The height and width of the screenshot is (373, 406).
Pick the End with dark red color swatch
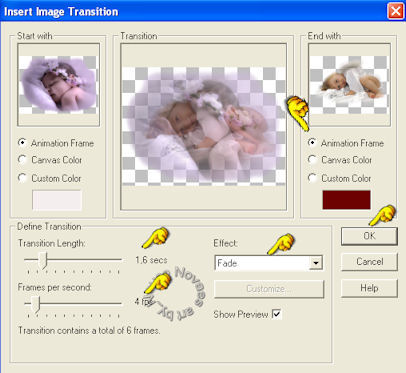[346, 200]
